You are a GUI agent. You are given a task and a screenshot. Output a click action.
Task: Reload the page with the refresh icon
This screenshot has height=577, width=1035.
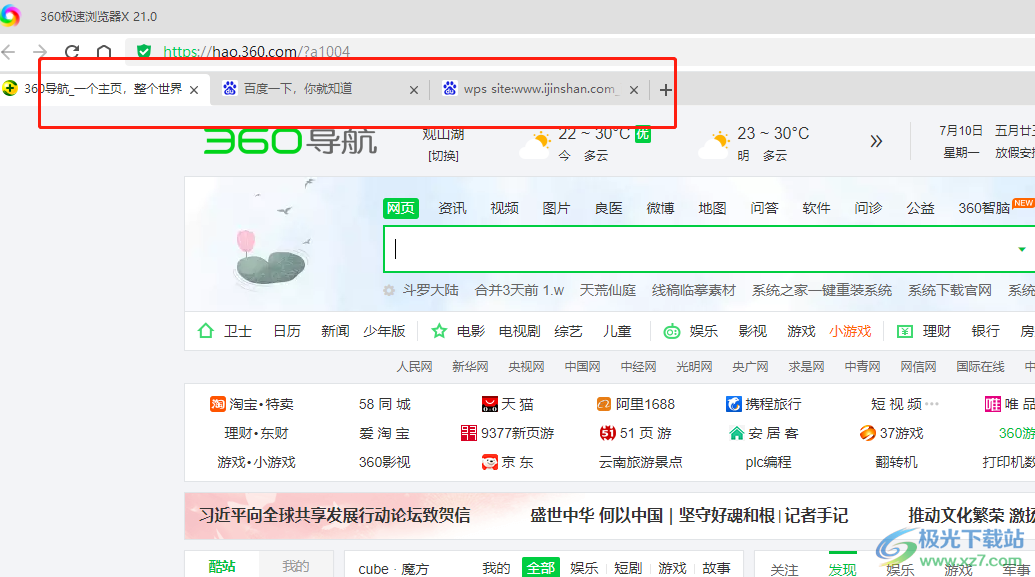click(72, 51)
